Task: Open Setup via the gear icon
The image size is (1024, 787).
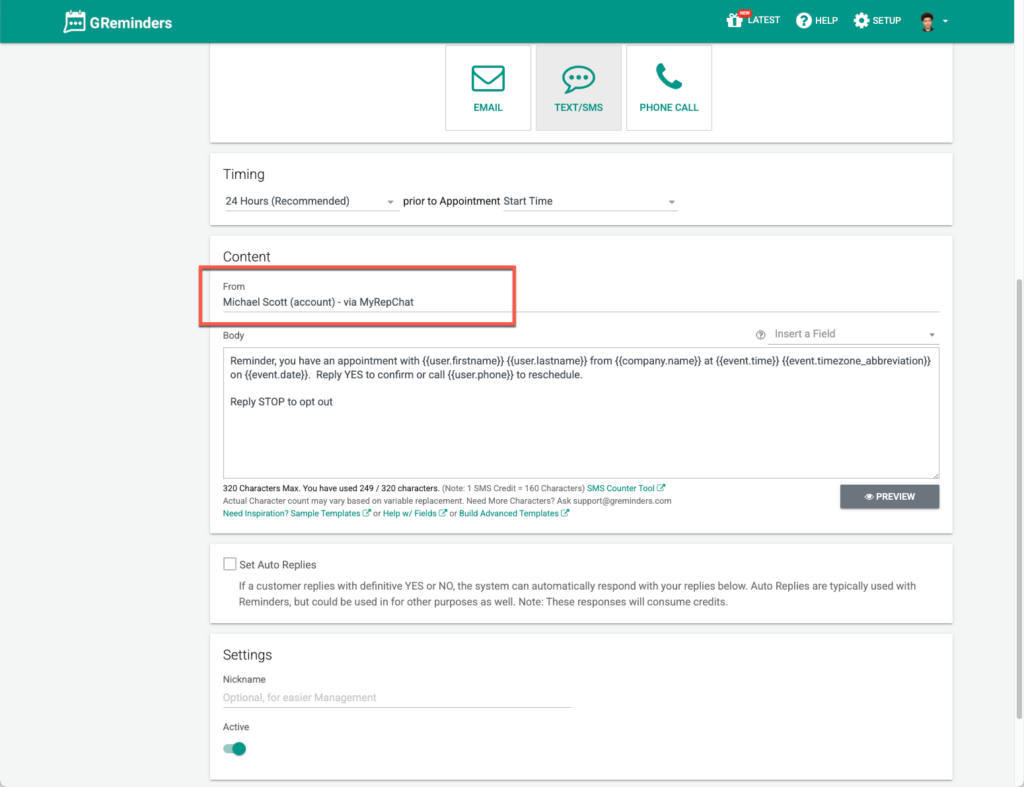Action: point(861,20)
